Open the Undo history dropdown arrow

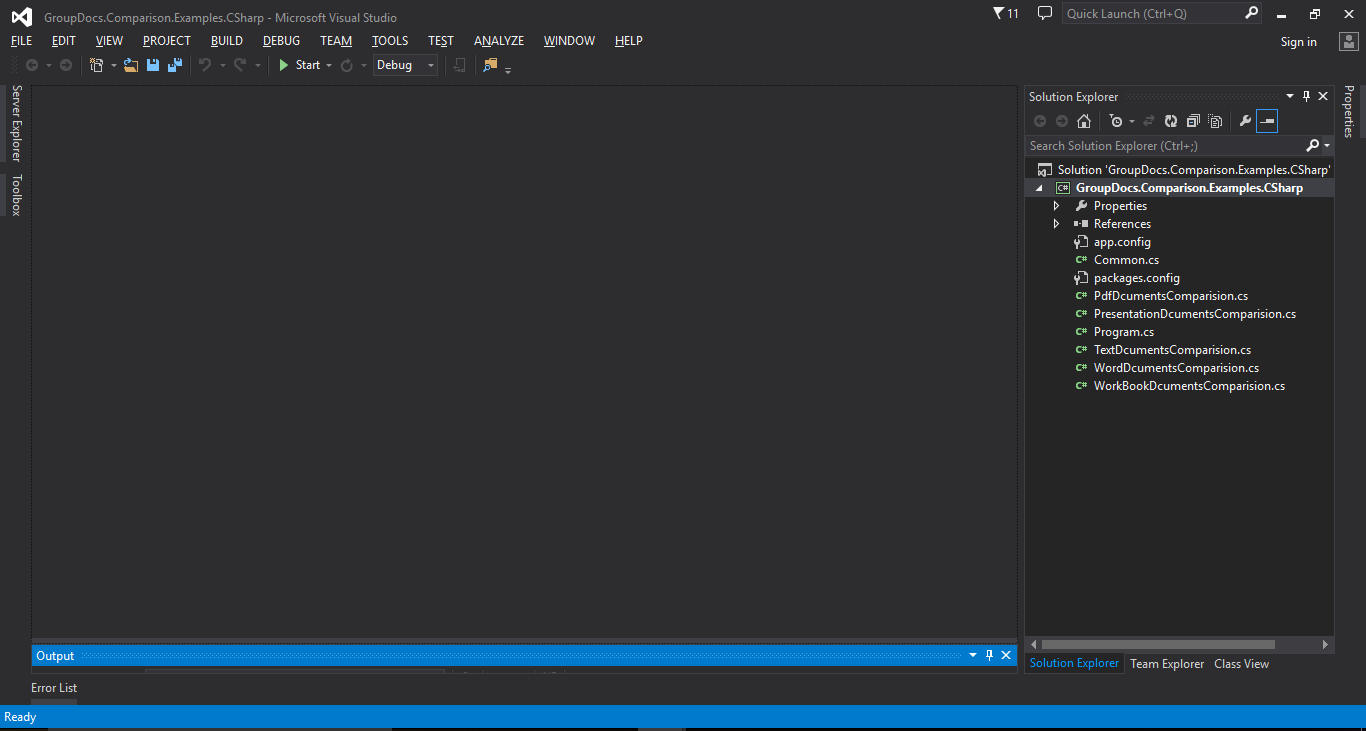tap(222, 66)
